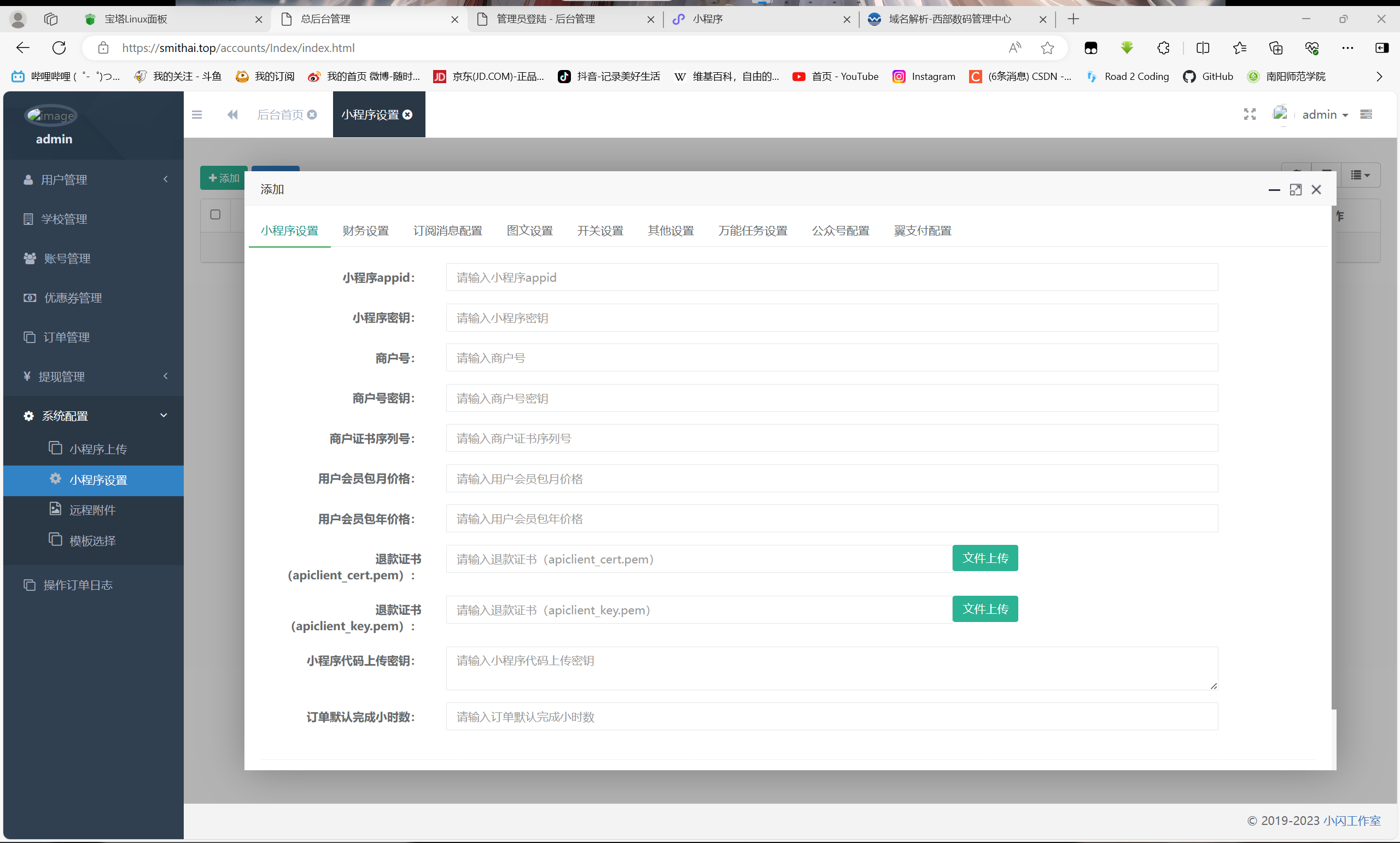
Task: Open the right-side panel menu icon
Action: (x=1367, y=115)
